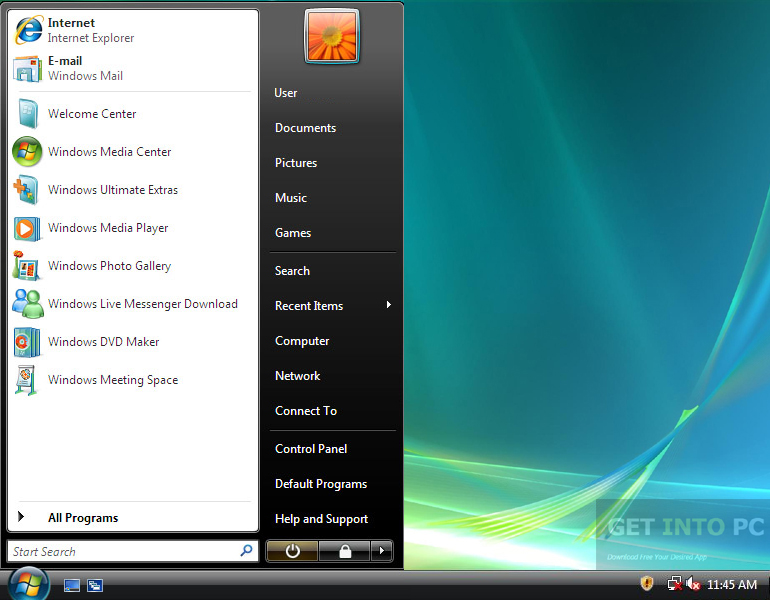Click the lock button in Start menu
Viewport: 770px width, 600px height.
345,551
